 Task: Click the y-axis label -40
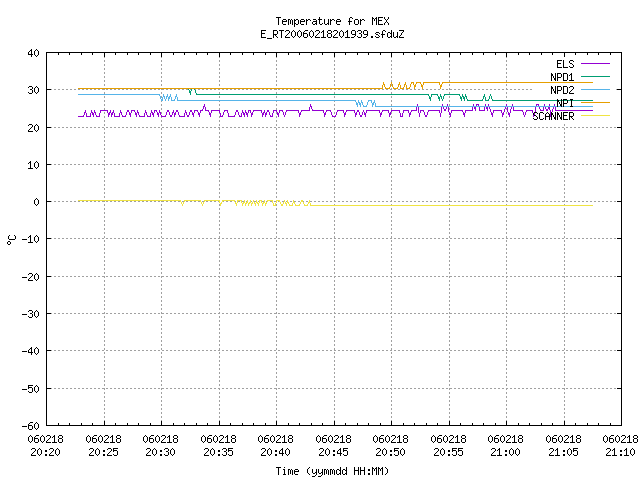pos(31,351)
